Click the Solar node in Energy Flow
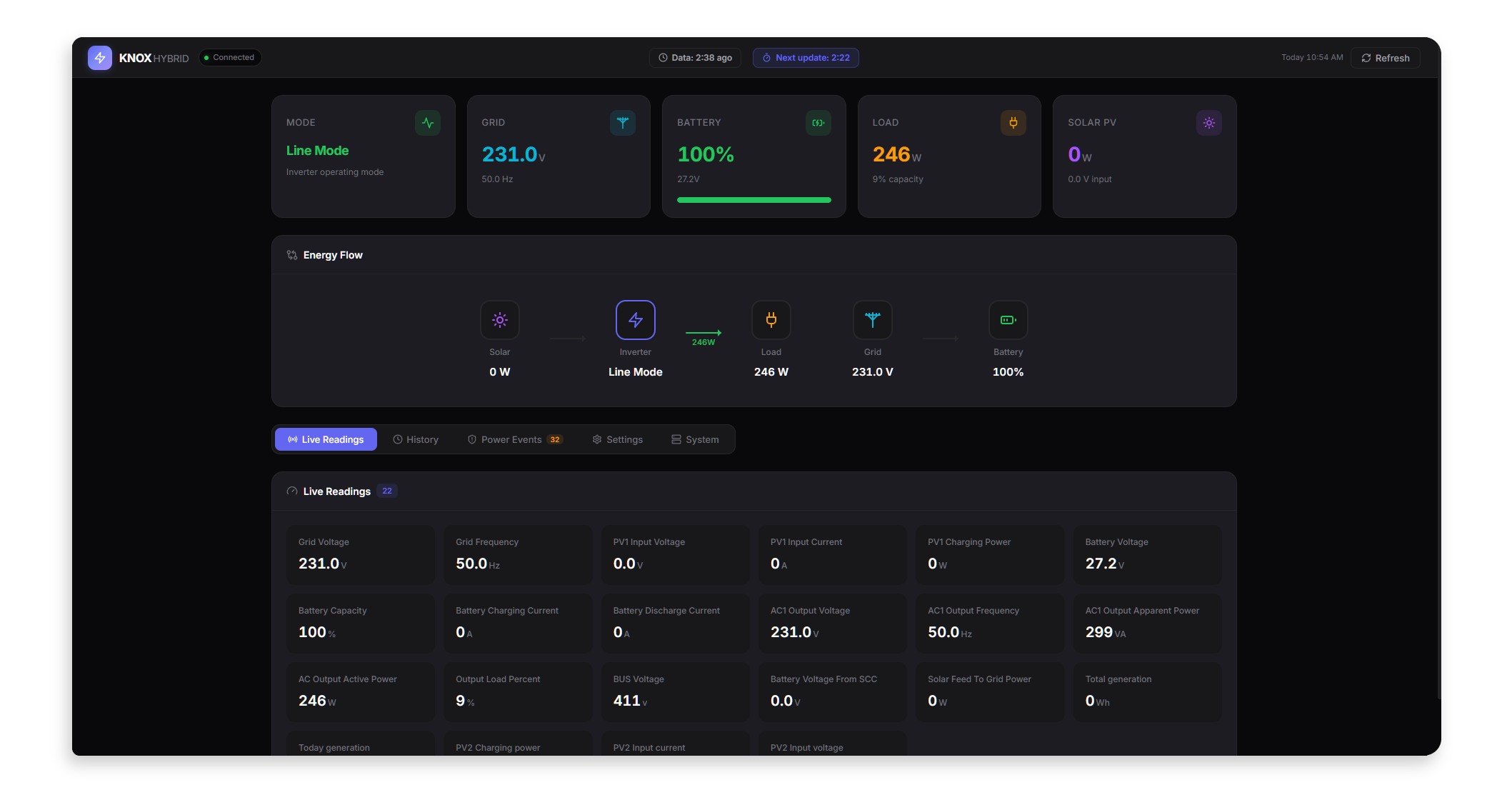1512x790 pixels. pos(500,320)
